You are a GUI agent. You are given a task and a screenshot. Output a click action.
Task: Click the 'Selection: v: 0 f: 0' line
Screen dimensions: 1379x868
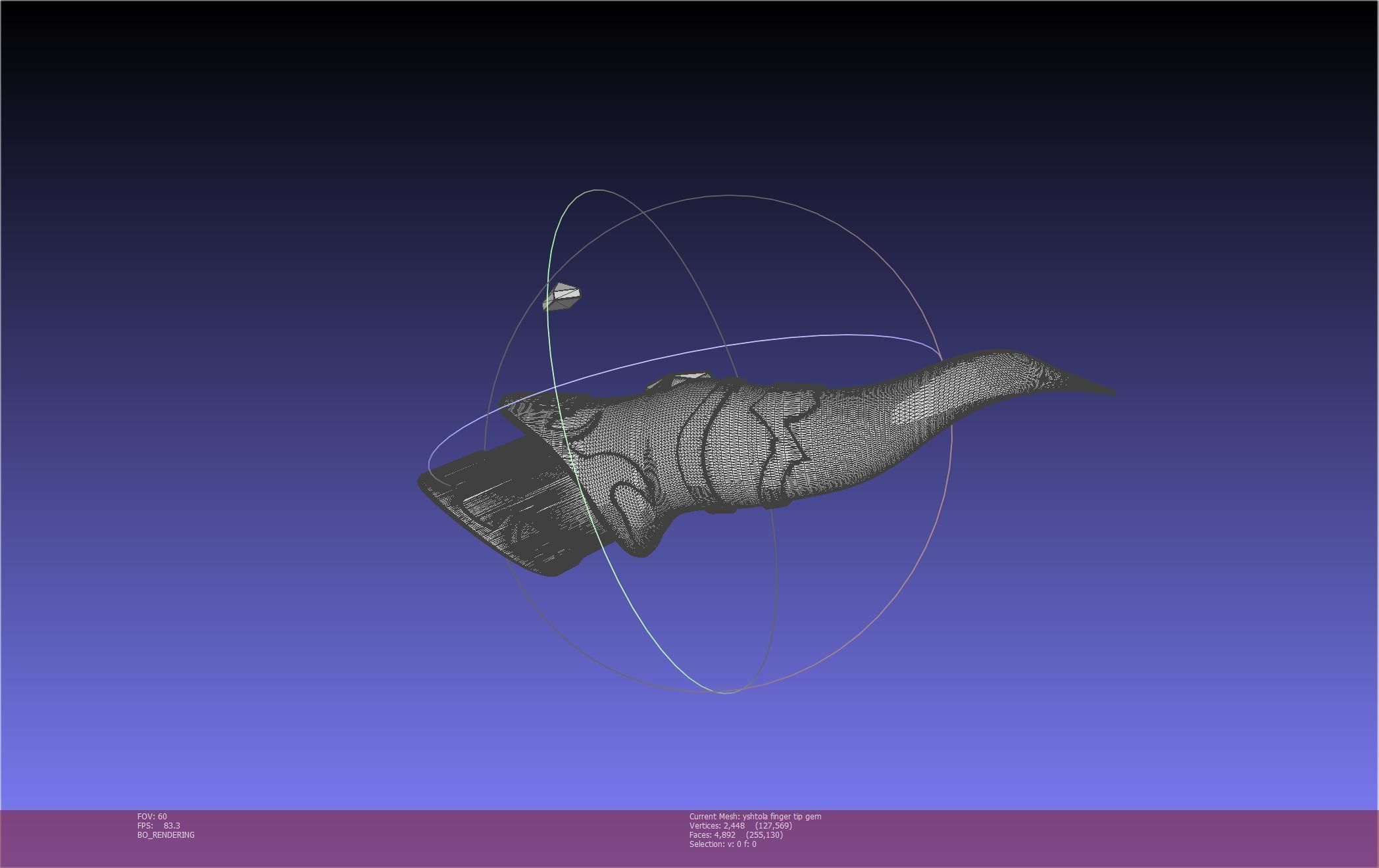click(723, 844)
